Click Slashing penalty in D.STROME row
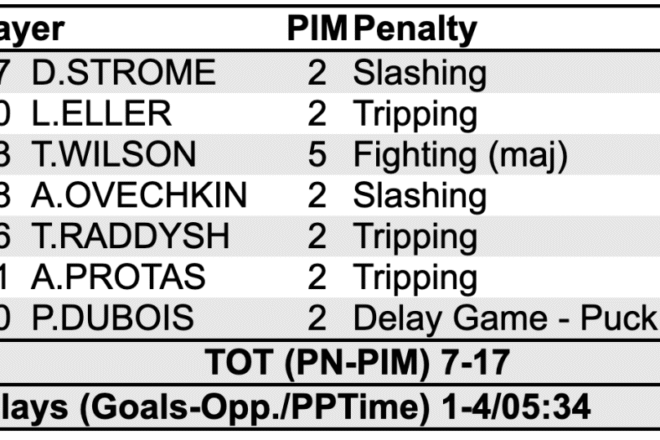Screen dimensions: 660x440 click(x=420, y=75)
